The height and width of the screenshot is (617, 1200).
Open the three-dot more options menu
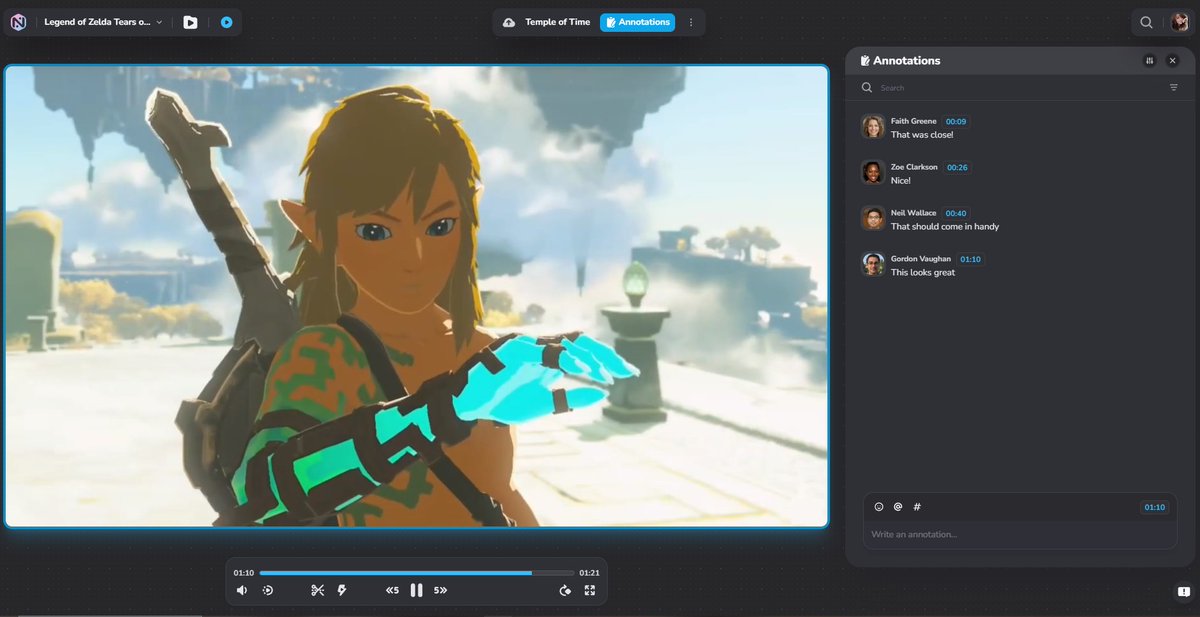pyautogui.click(x=690, y=22)
